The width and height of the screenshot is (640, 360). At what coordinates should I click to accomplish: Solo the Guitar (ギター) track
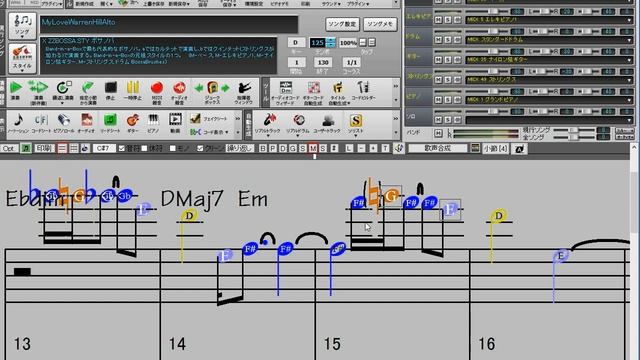pos(448,60)
